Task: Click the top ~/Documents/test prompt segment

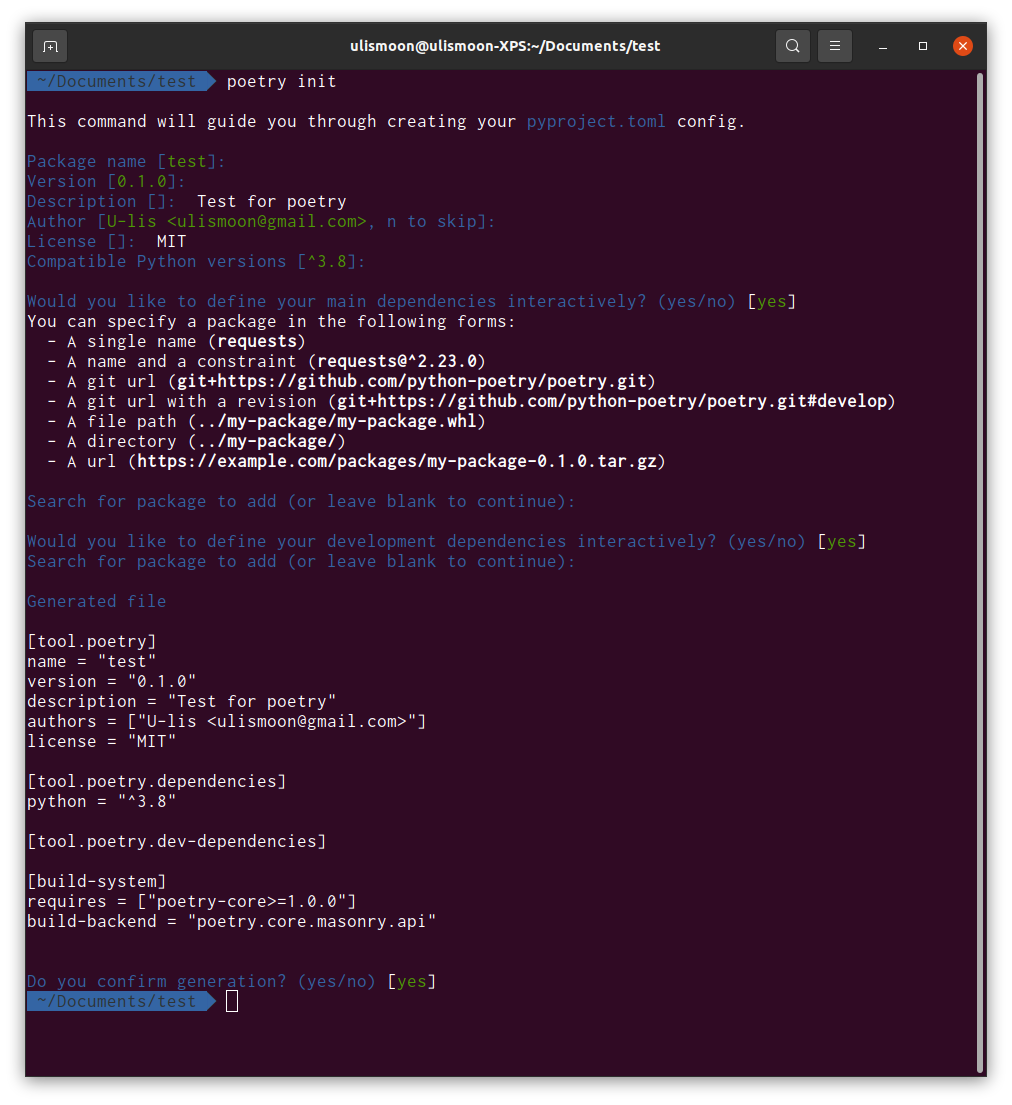Action: click(121, 82)
